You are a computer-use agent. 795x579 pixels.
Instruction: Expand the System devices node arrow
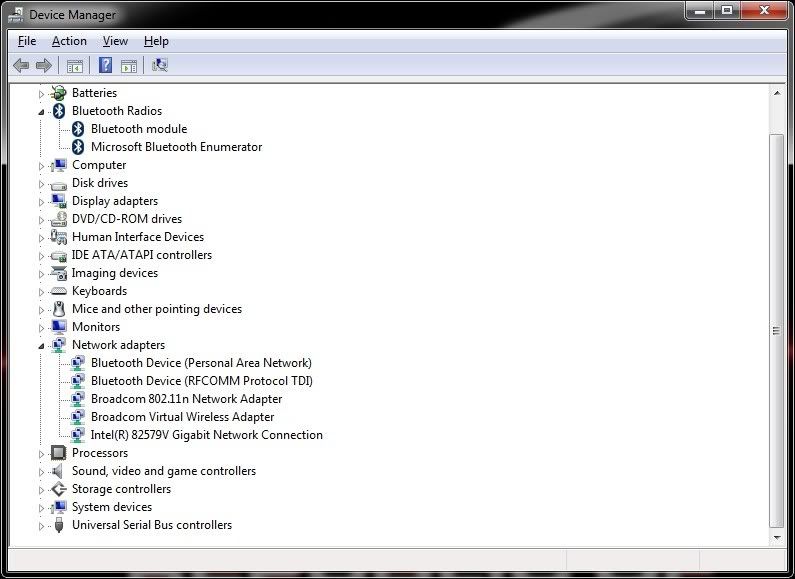click(41, 508)
